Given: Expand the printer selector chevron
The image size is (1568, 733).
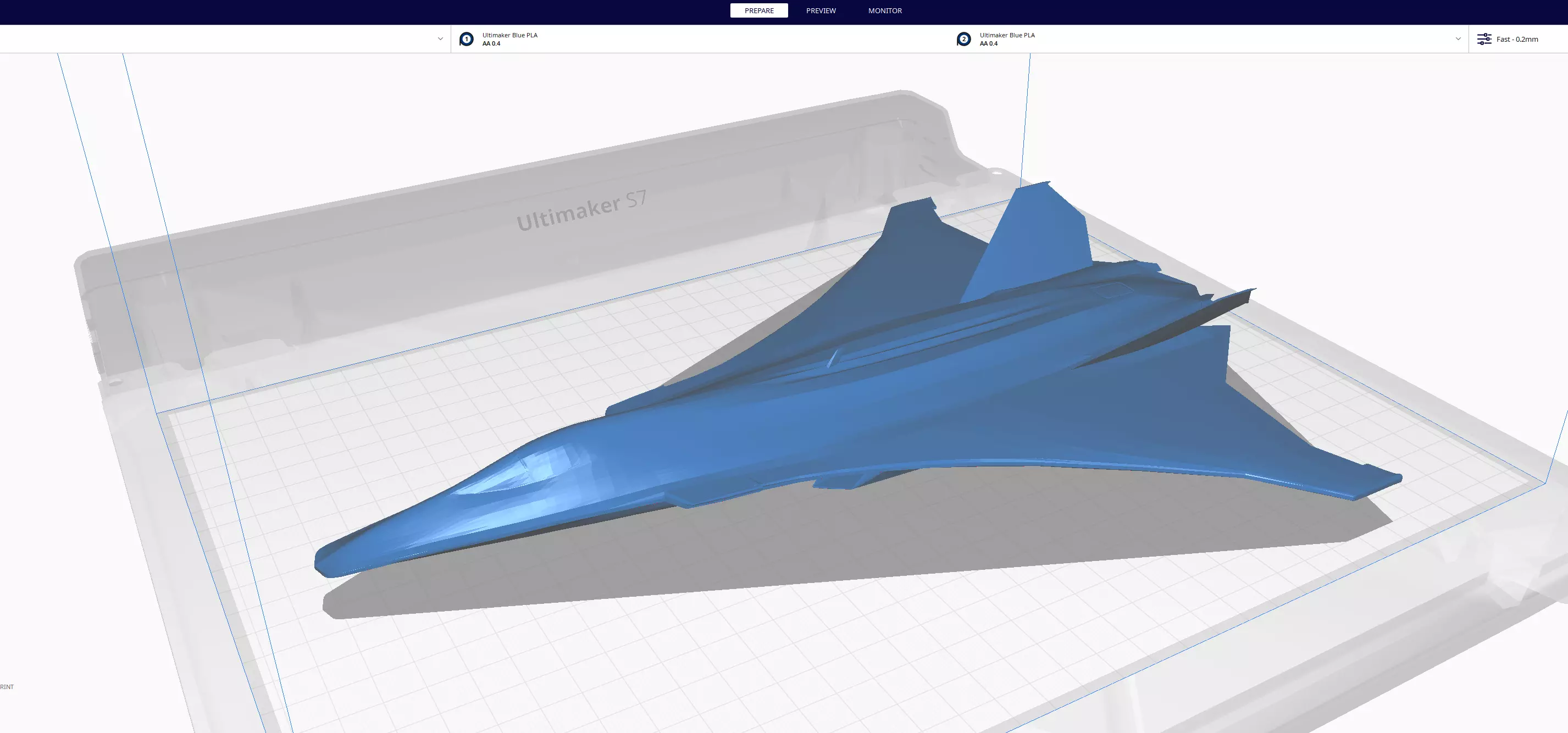Looking at the screenshot, I should coord(440,39).
